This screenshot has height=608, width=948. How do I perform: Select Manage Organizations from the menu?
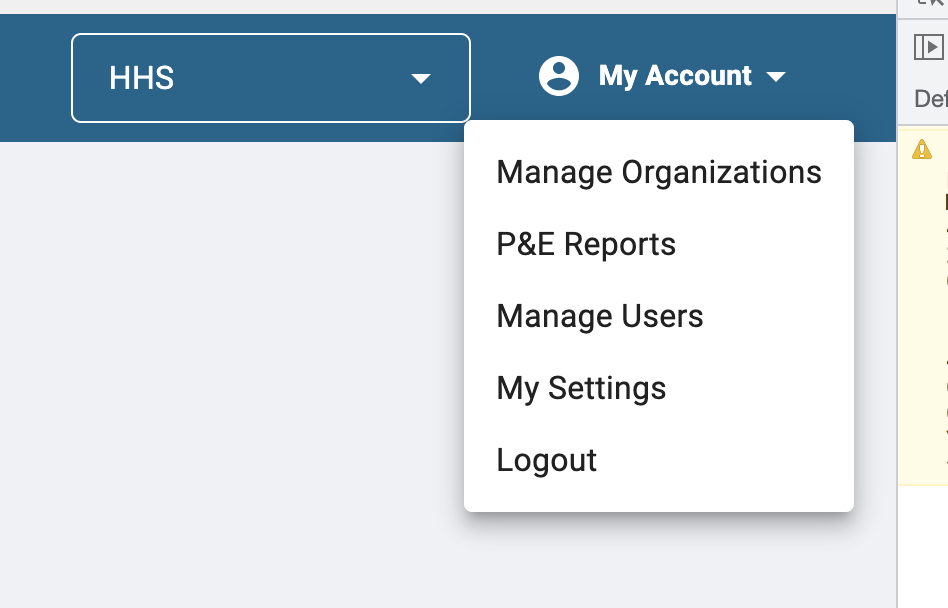point(659,172)
